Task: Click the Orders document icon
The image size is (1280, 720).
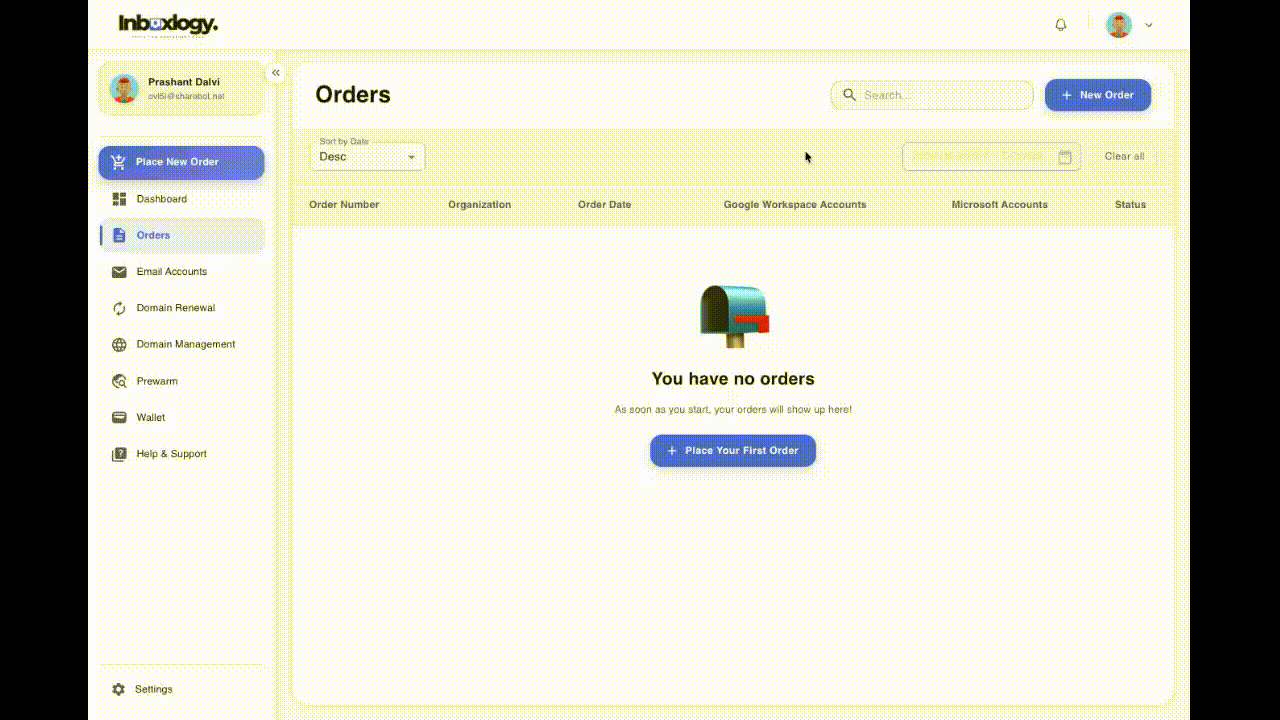Action: (x=119, y=235)
